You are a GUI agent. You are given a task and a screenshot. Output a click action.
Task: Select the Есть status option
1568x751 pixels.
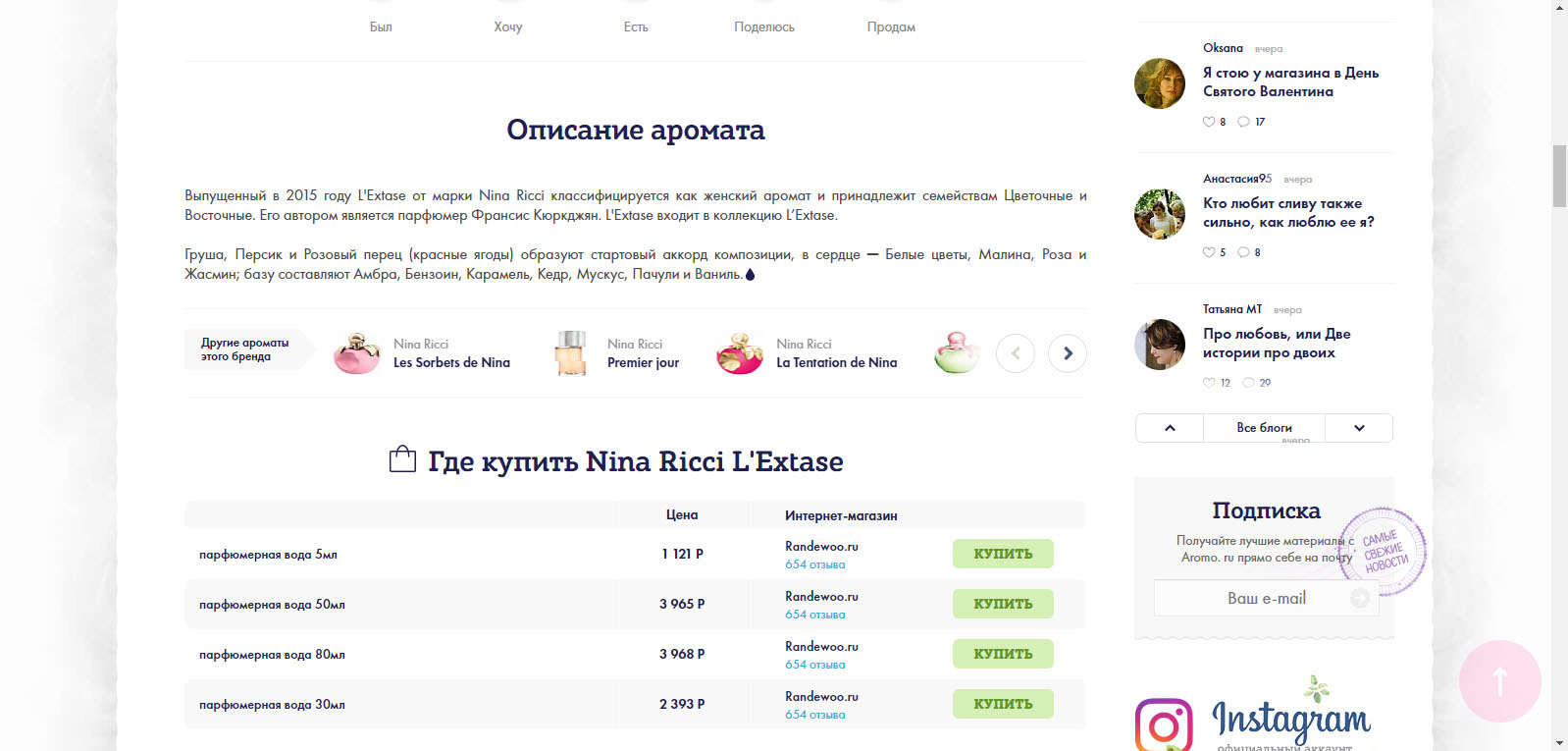pyautogui.click(x=636, y=27)
